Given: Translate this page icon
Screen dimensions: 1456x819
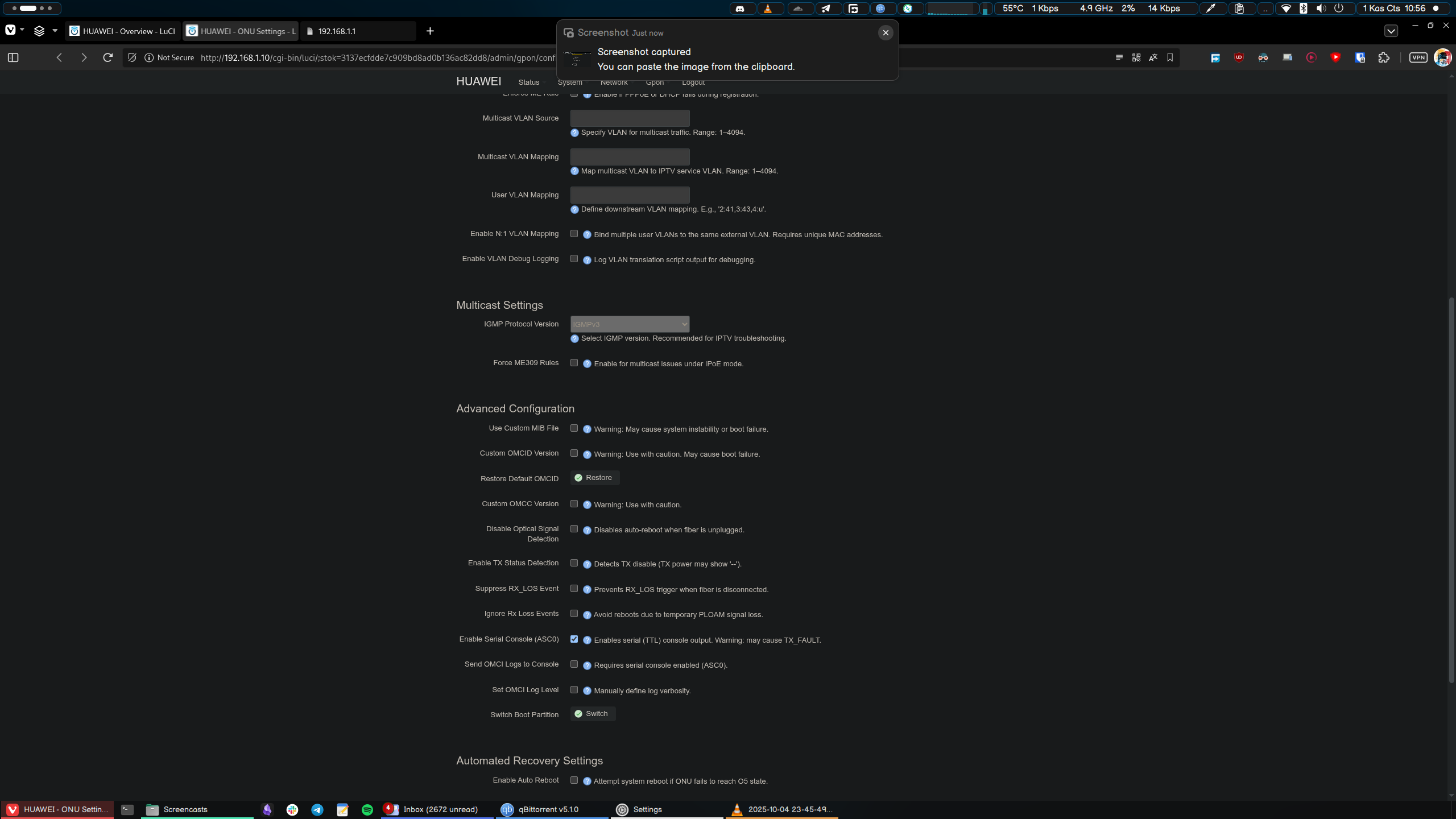Looking at the screenshot, I should (1153, 57).
